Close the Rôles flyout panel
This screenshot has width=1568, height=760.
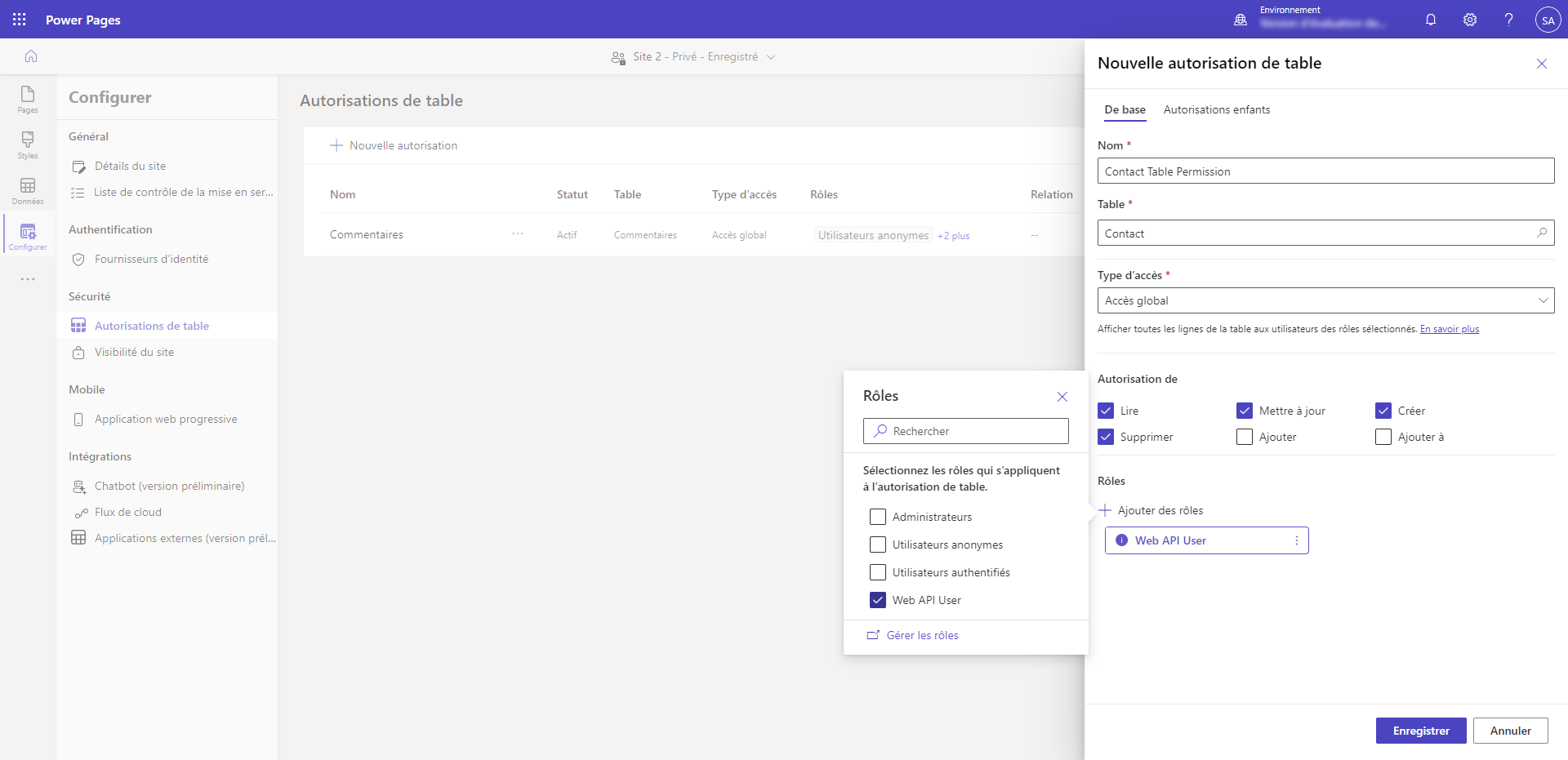coord(1062,397)
